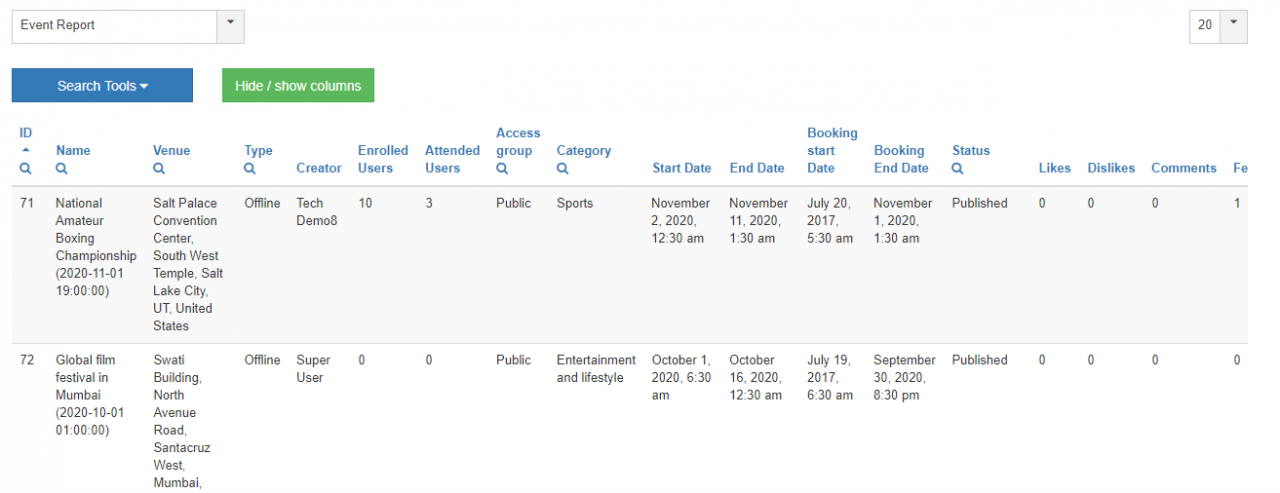This screenshot has width=1280, height=493.
Task: Sort by the Attended Users header
Action: (452, 159)
